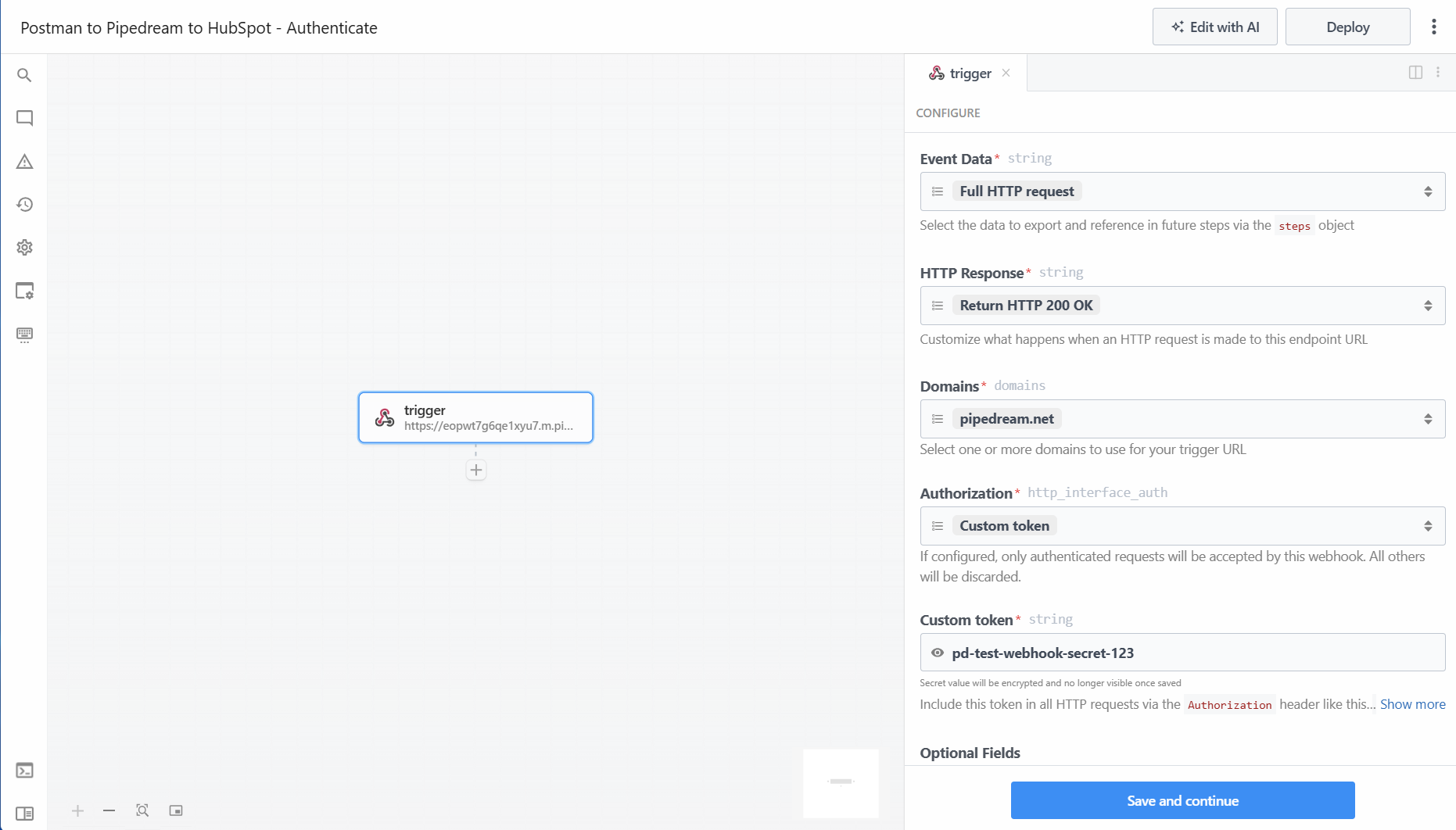Zoom out the canvas with minus control
Image resolution: width=1456 pixels, height=830 pixels.
pos(109,810)
